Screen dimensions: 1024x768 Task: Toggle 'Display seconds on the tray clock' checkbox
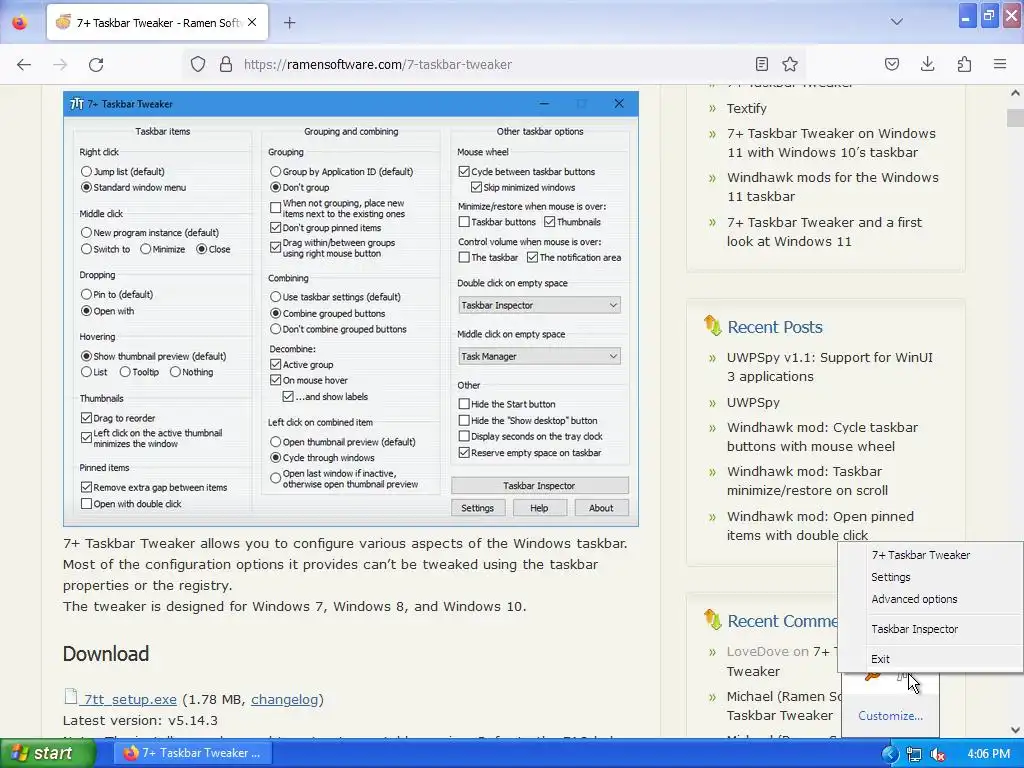click(x=464, y=436)
